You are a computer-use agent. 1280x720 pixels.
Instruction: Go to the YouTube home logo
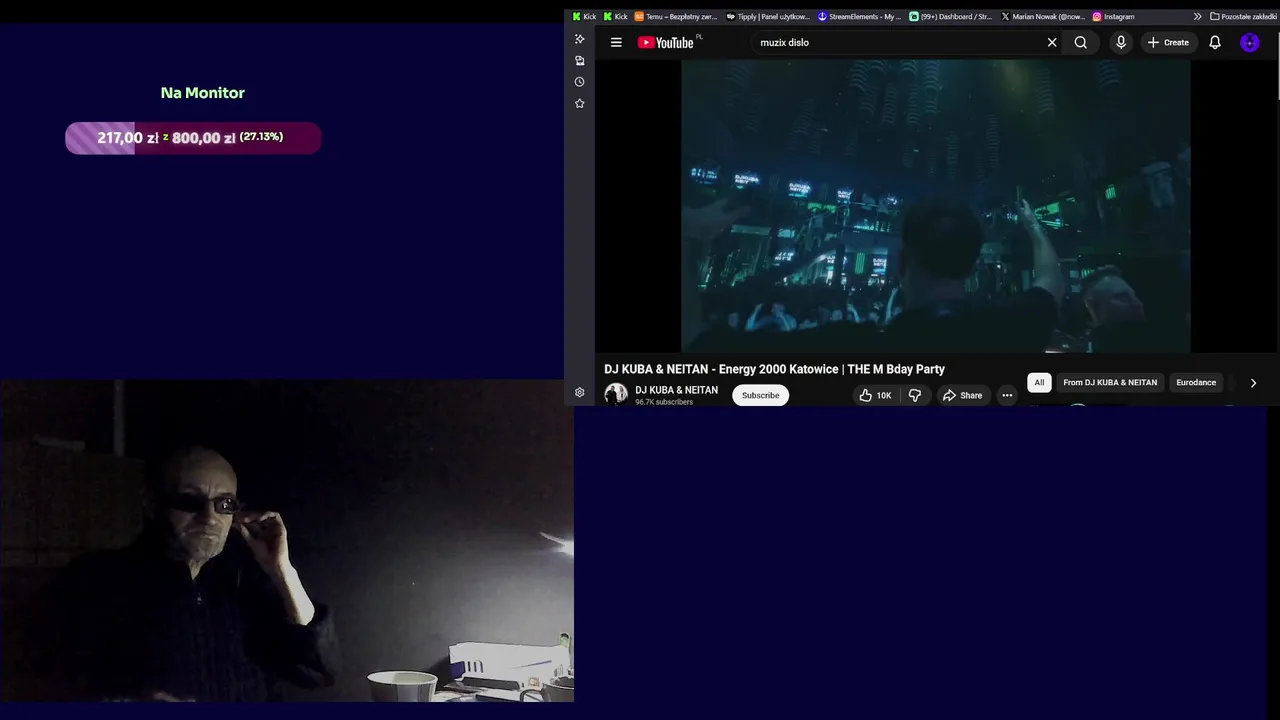click(666, 42)
